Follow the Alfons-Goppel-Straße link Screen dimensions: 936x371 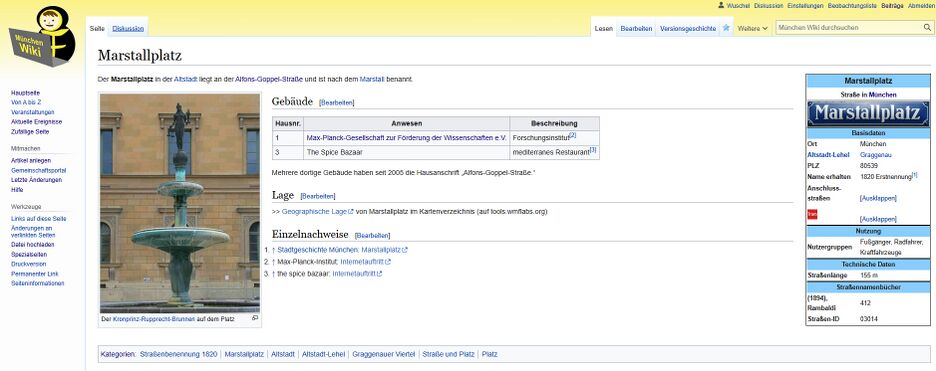pos(269,79)
